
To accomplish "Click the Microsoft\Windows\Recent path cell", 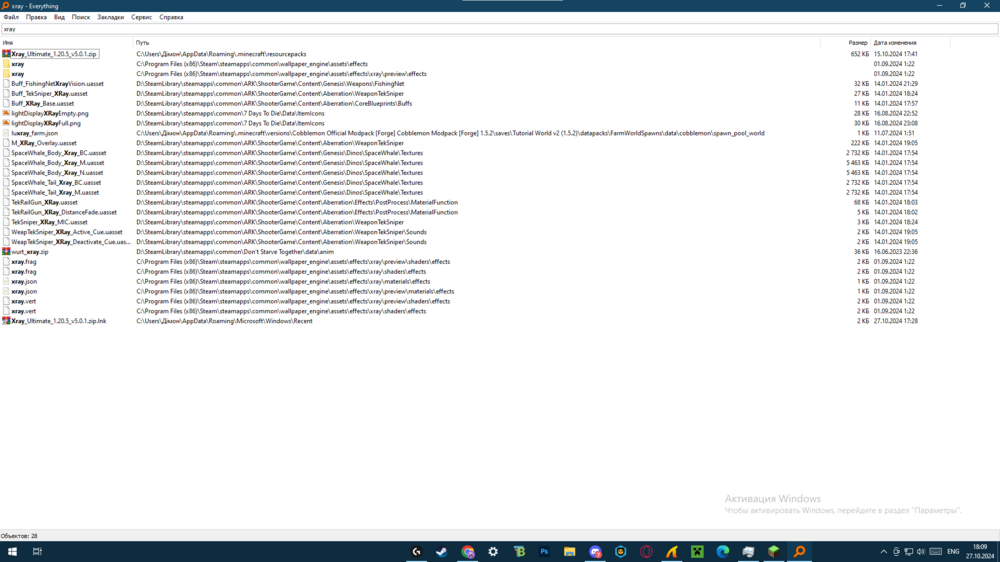I will [224, 321].
